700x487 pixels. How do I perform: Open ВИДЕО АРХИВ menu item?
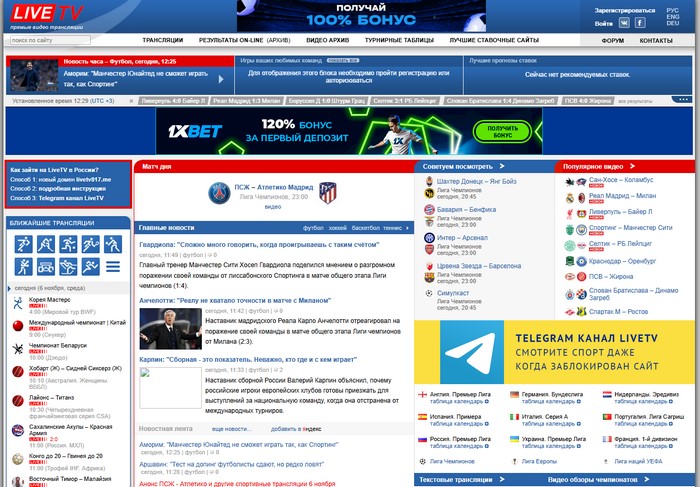328,40
